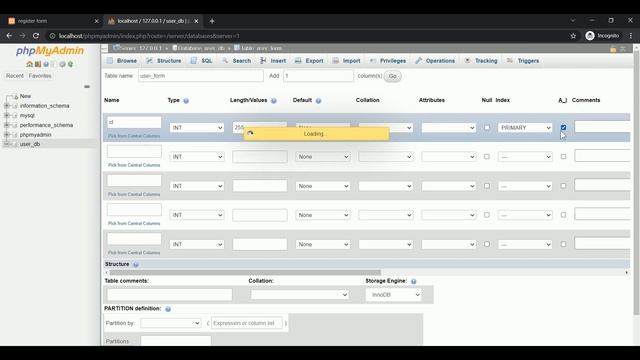The image size is (640, 360).
Task: Click help icon beside Storage Engine label
Action: 413,281
